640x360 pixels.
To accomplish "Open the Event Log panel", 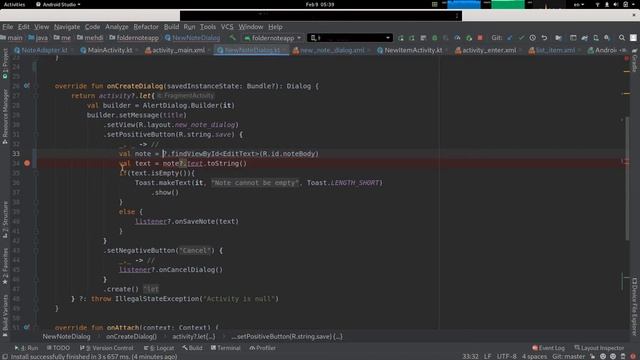I will coord(549,348).
